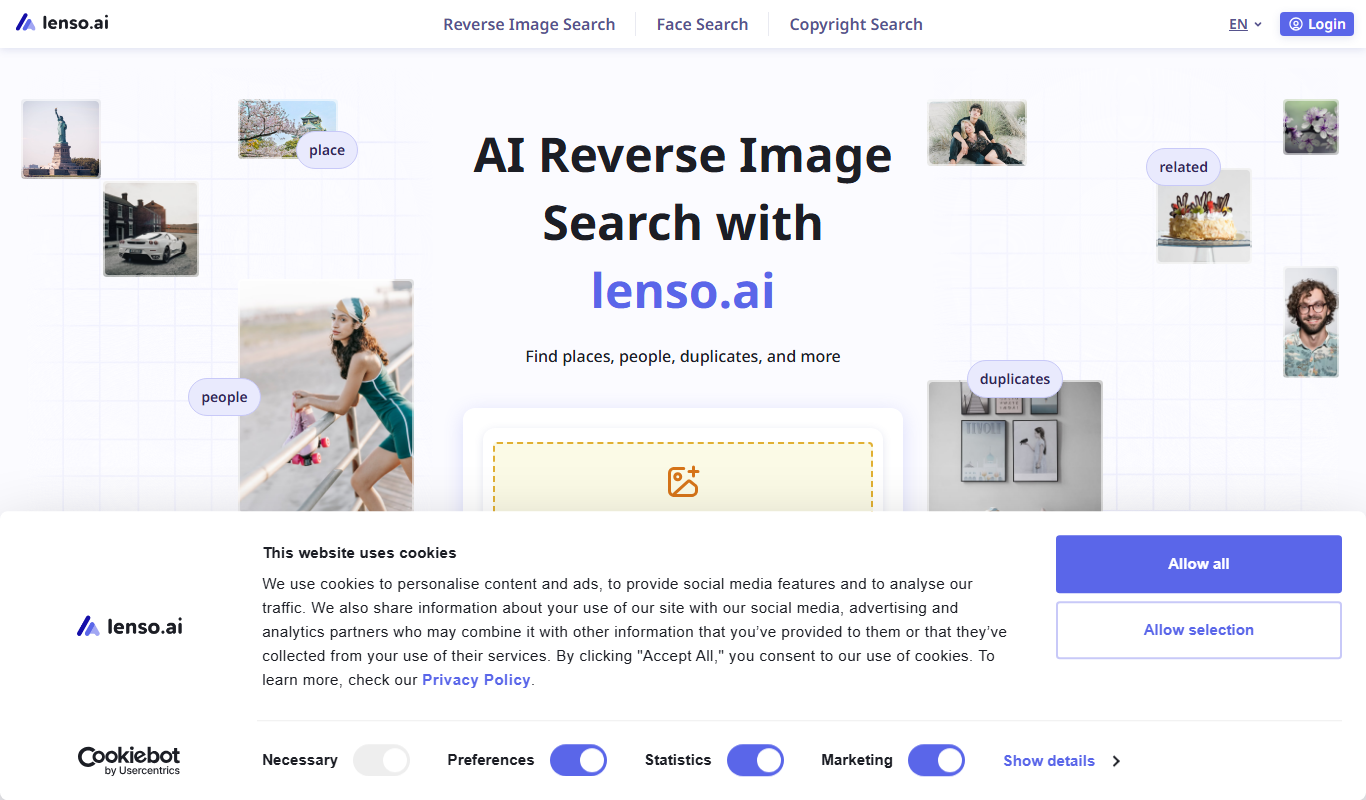
Task: Accept cookies with Allow all
Action: point(1198,564)
